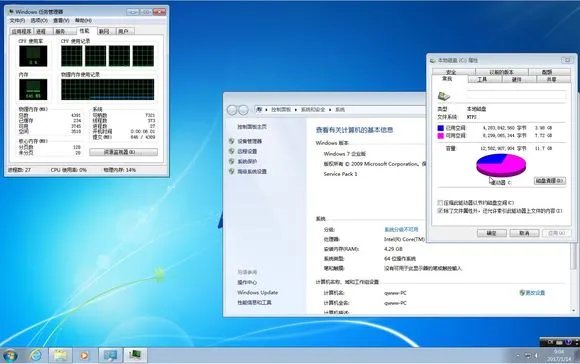
Task: Click the clock in the taskbar
Action: pos(559,355)
